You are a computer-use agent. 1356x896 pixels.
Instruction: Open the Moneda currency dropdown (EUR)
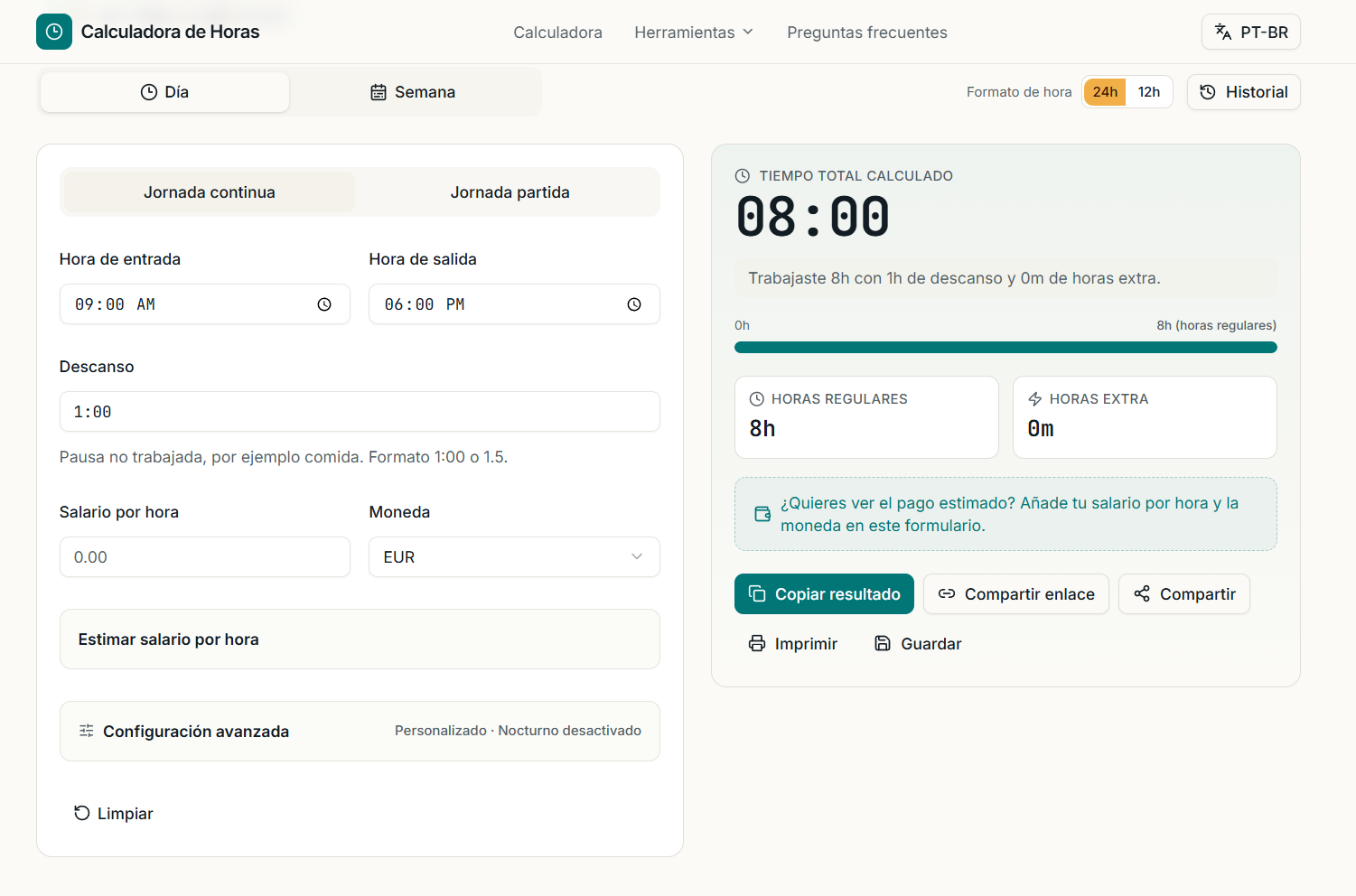pos(514,557)
